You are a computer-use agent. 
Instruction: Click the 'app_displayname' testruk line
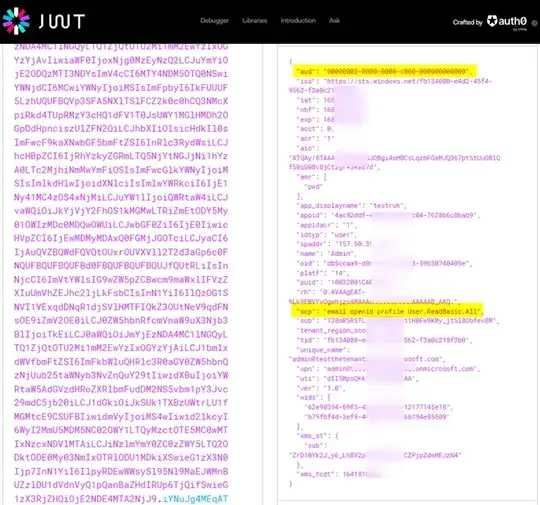tap(351, 206)
